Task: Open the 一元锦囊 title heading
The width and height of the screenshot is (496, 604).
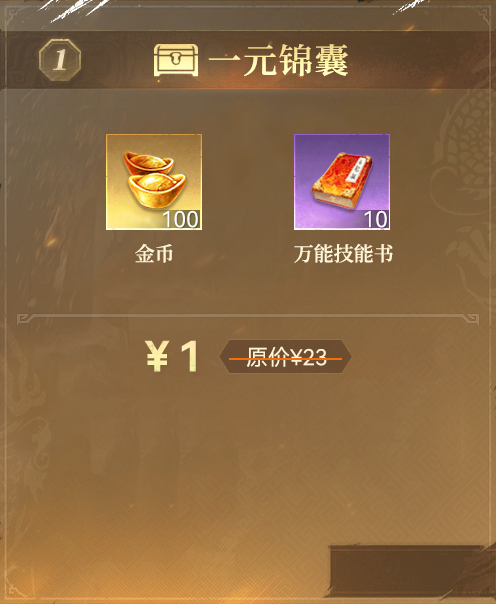Action: 278,60
